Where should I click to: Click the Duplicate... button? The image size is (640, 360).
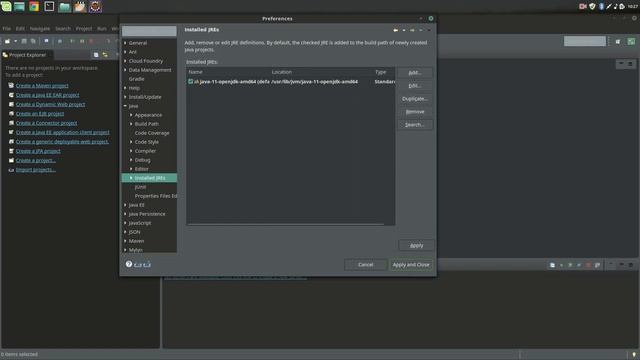415,99
